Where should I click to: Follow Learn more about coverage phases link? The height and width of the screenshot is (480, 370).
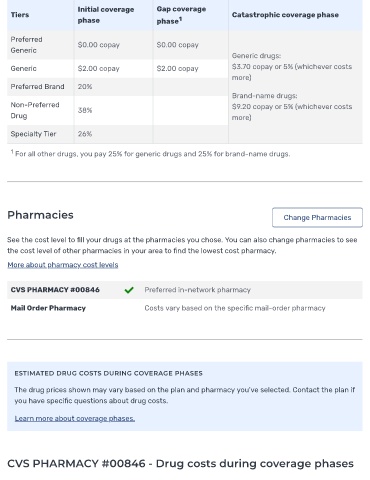point(75,418)
